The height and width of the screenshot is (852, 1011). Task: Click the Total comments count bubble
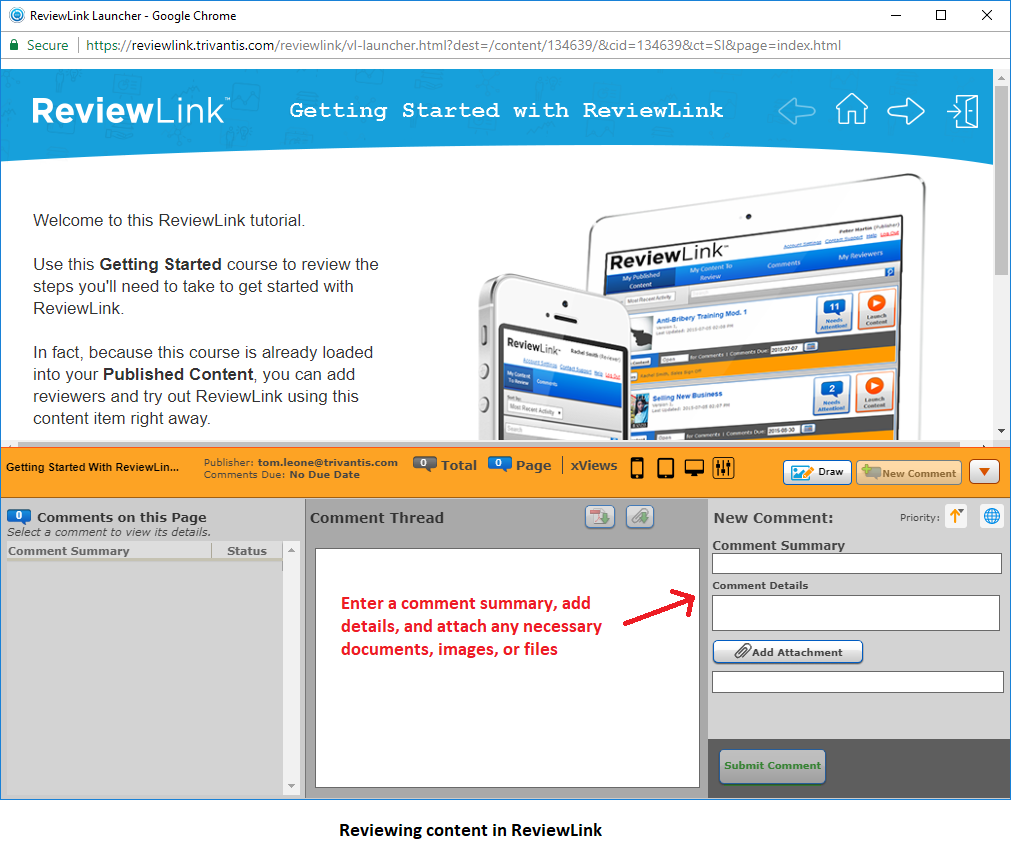pyautogui.click(x=424, y=464)
